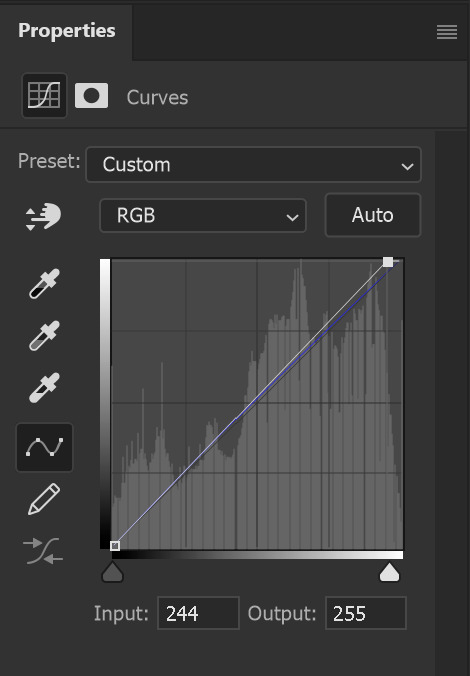Screen dimensions: 470x676
Task: Click the Input value field
Action: (x=198, y=613)
